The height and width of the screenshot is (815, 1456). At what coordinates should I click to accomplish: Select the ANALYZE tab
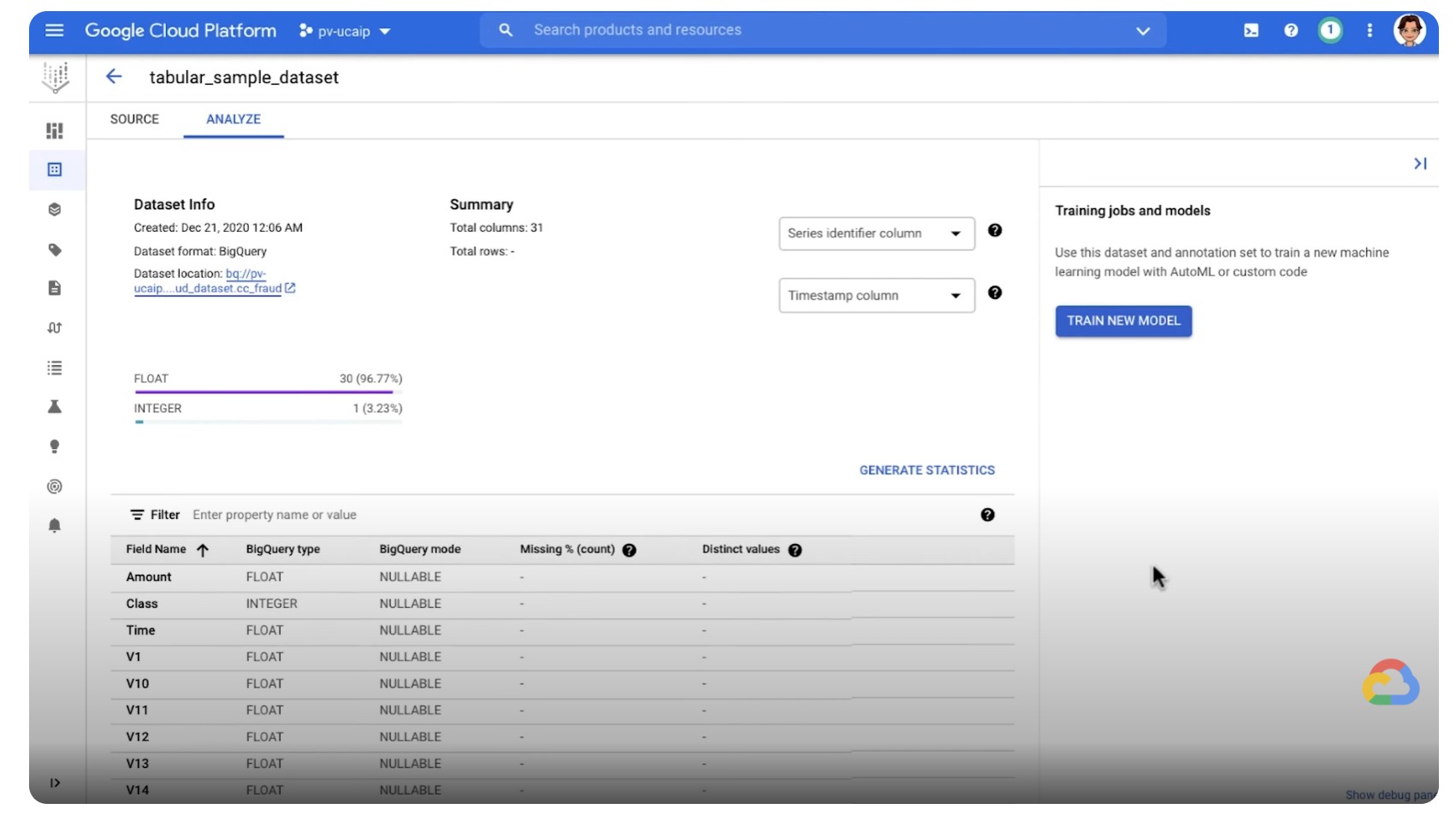pyautogui.click(x=234, y=119)
